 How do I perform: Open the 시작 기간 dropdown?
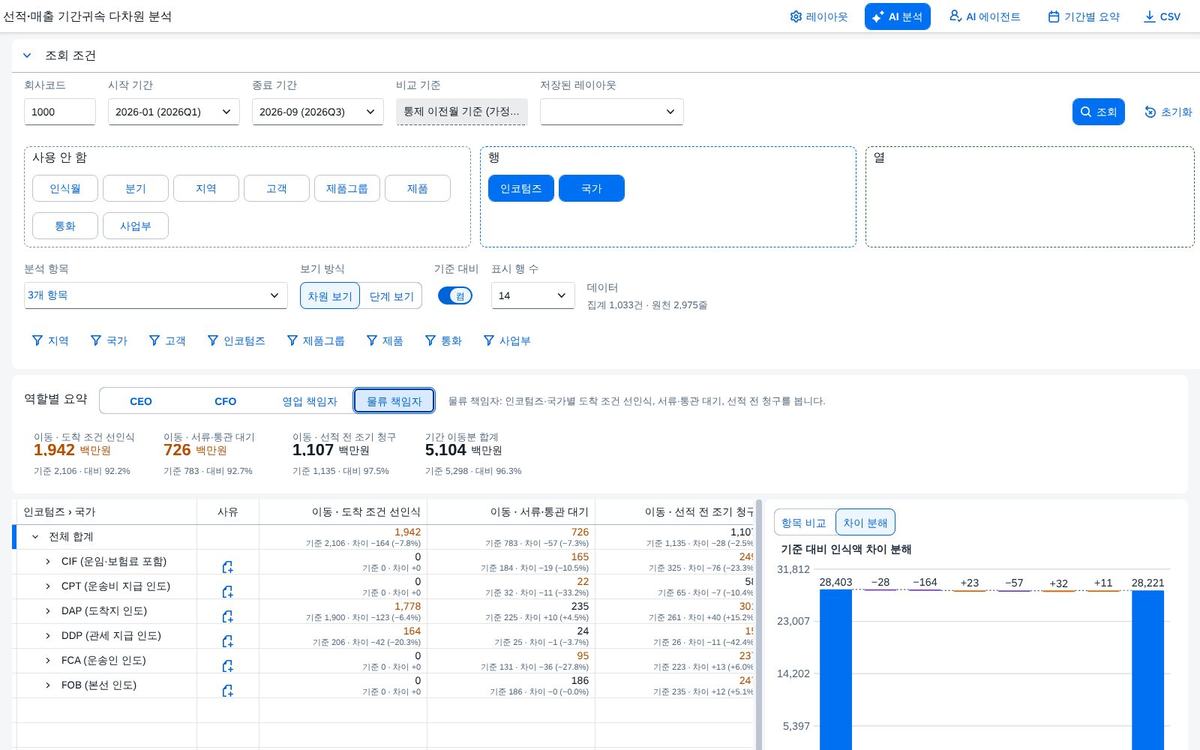pyautogui.click(x=173, y=112)
